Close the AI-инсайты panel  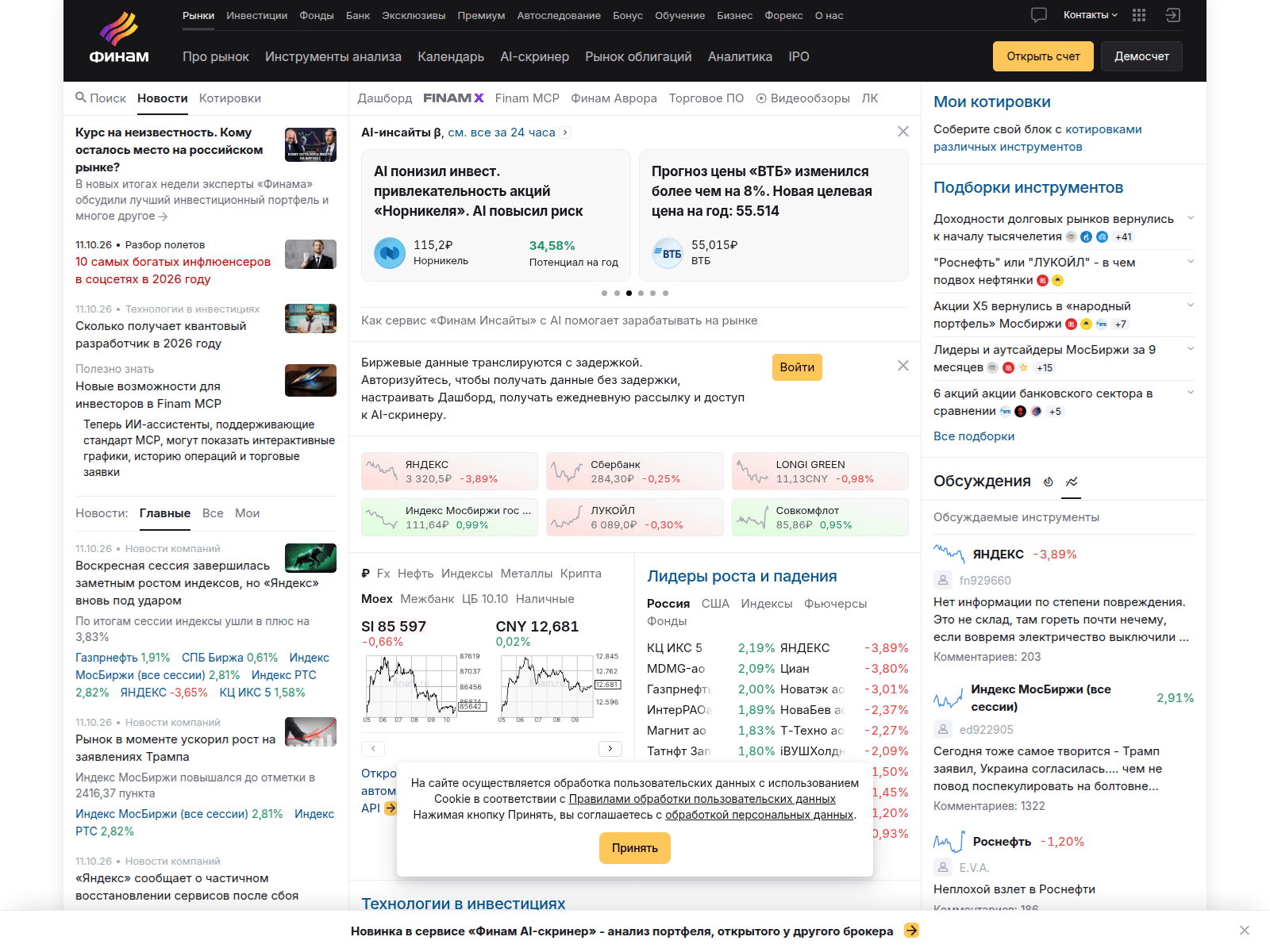(903, 132)
